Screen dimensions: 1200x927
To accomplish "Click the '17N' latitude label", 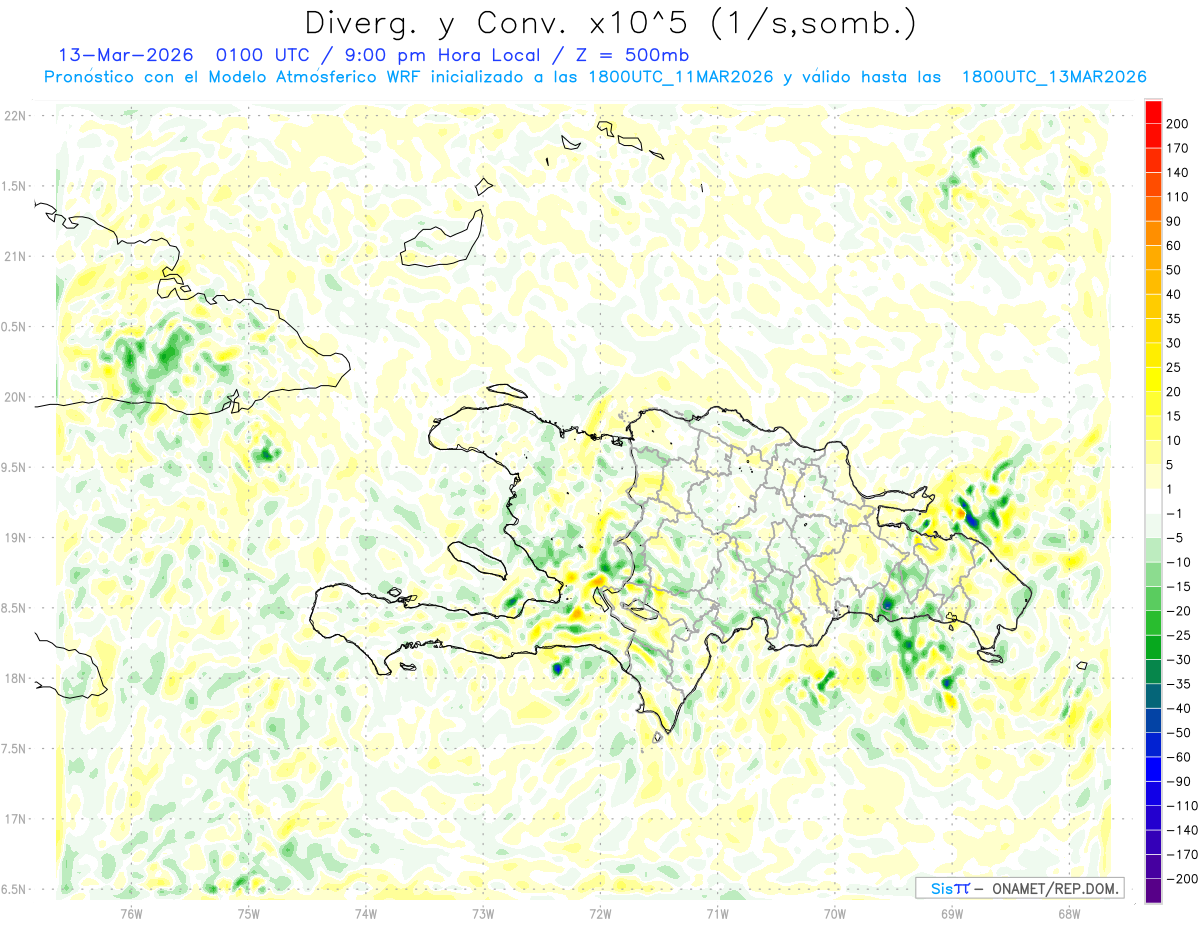I will 14,819.
